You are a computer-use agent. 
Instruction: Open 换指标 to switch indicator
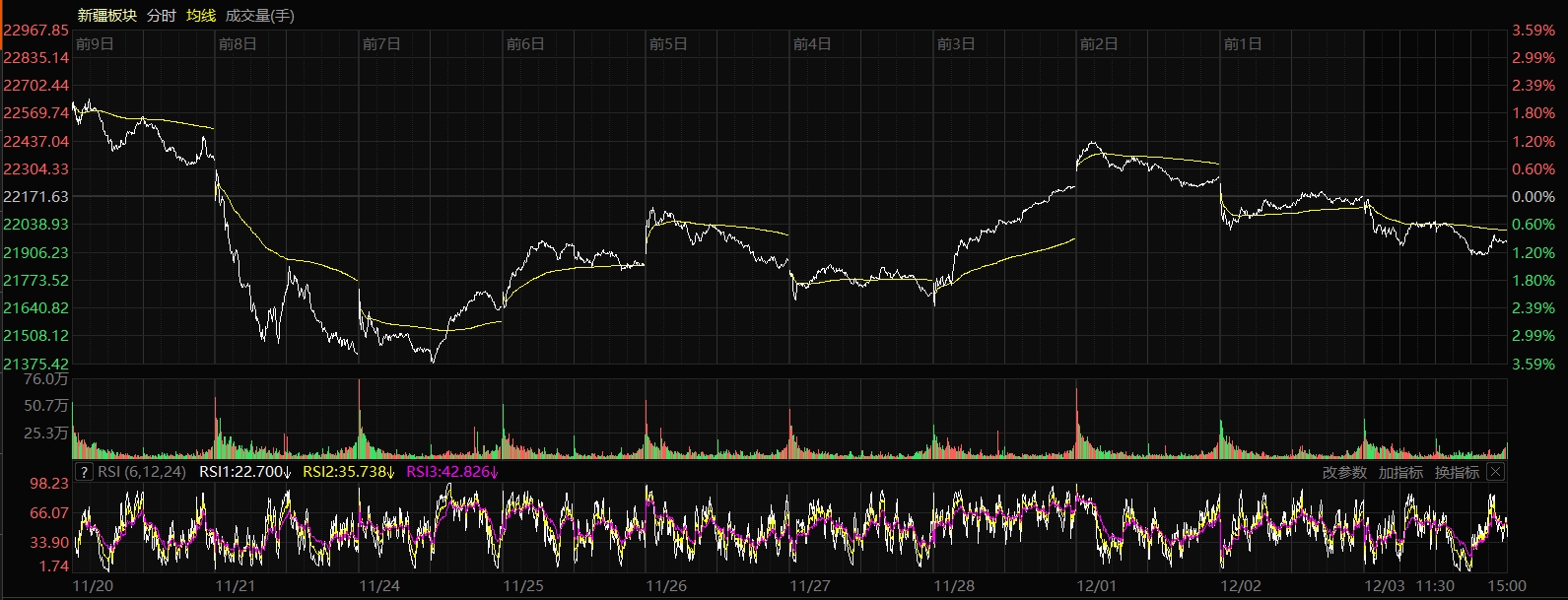click(1457, 473)
